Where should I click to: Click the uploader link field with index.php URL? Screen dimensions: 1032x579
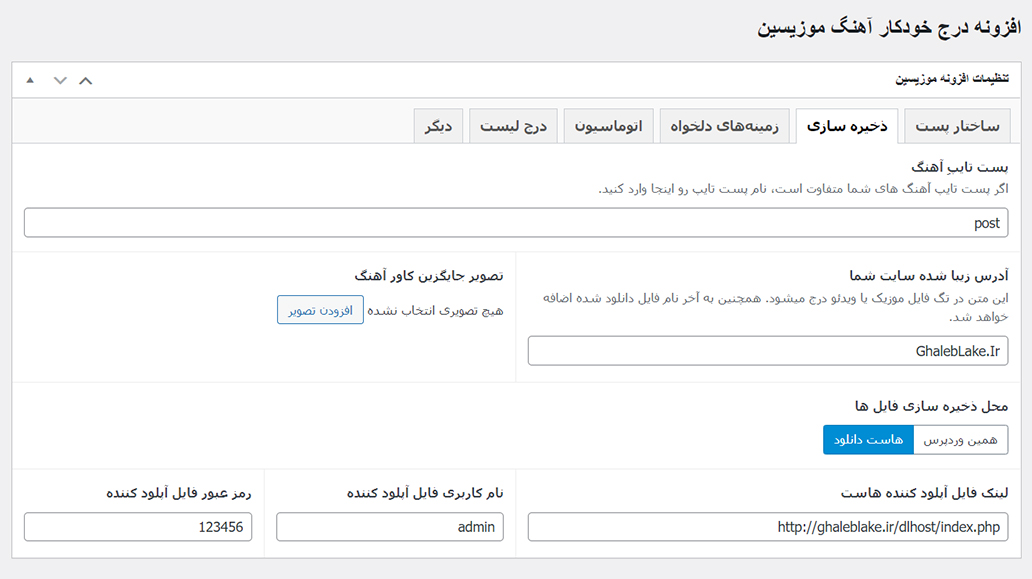tap(767, 527)
